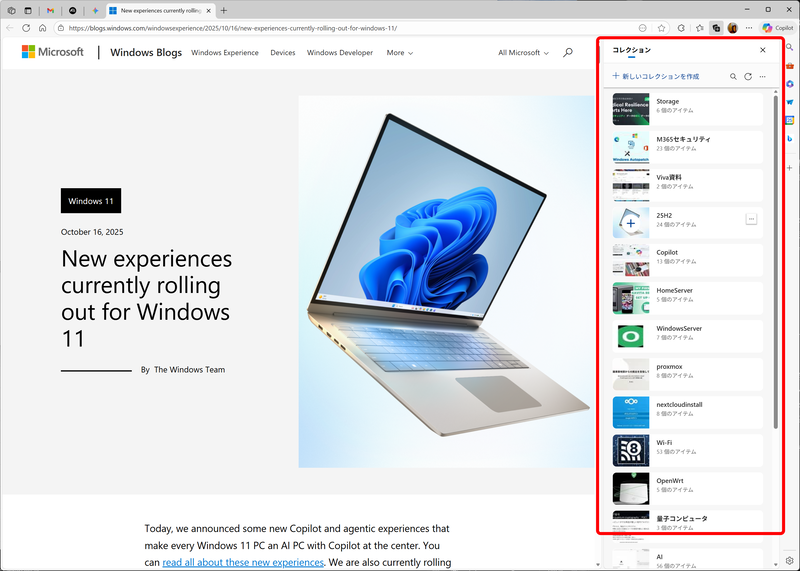This screenshot has width=800, height=571.
Task: Close the 'New experiences currently rolling' tab
Action: [x=208, y=10]
